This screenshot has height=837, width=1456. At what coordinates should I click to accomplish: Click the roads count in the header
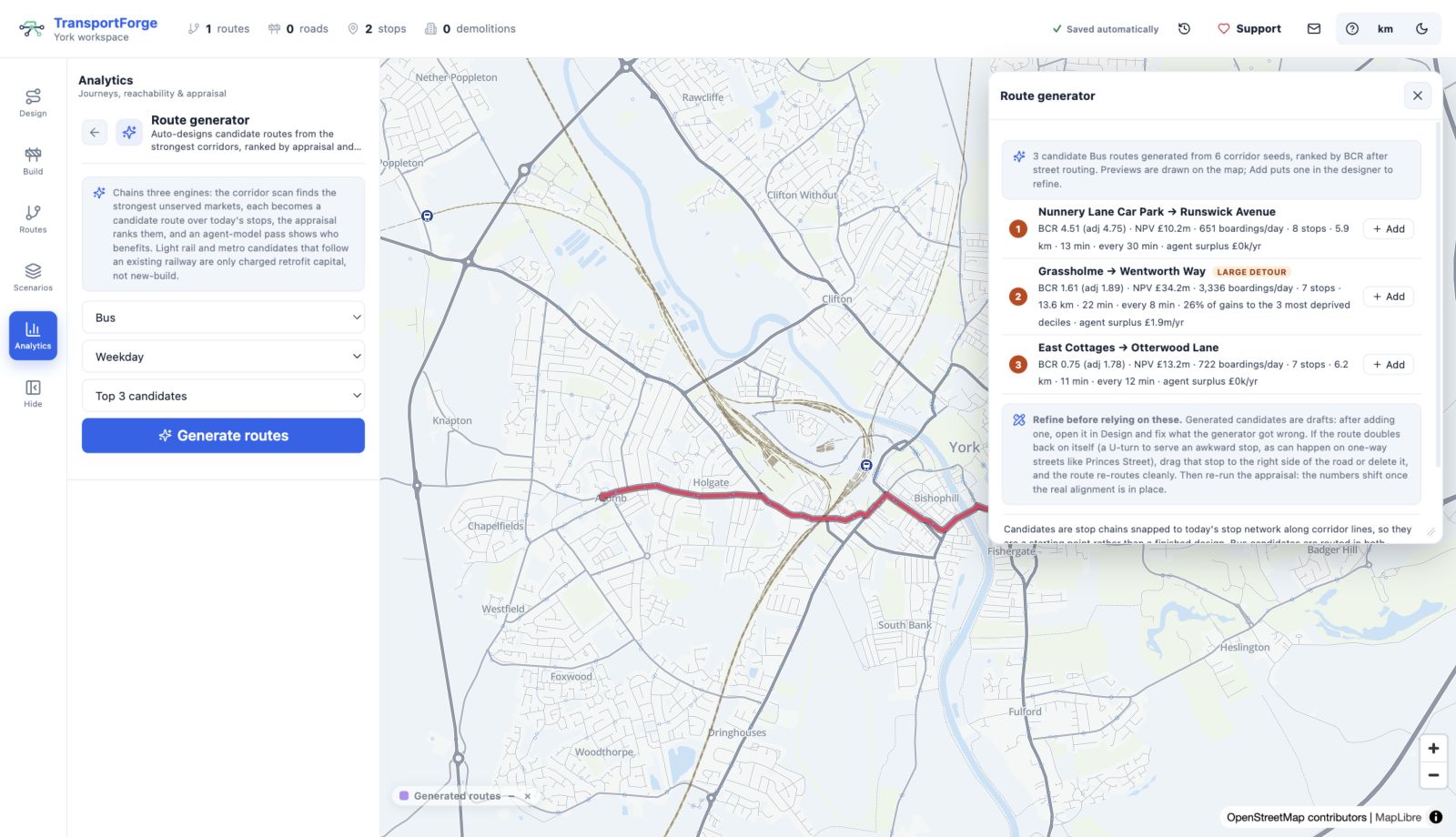298,29
